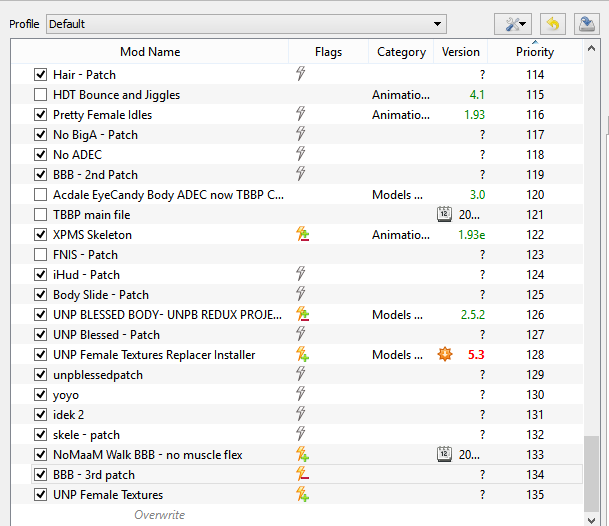Screen dimensions: 609x526
Task: Click conflict flag of BBB - 3rd patch
Action: tap(300, 474)
